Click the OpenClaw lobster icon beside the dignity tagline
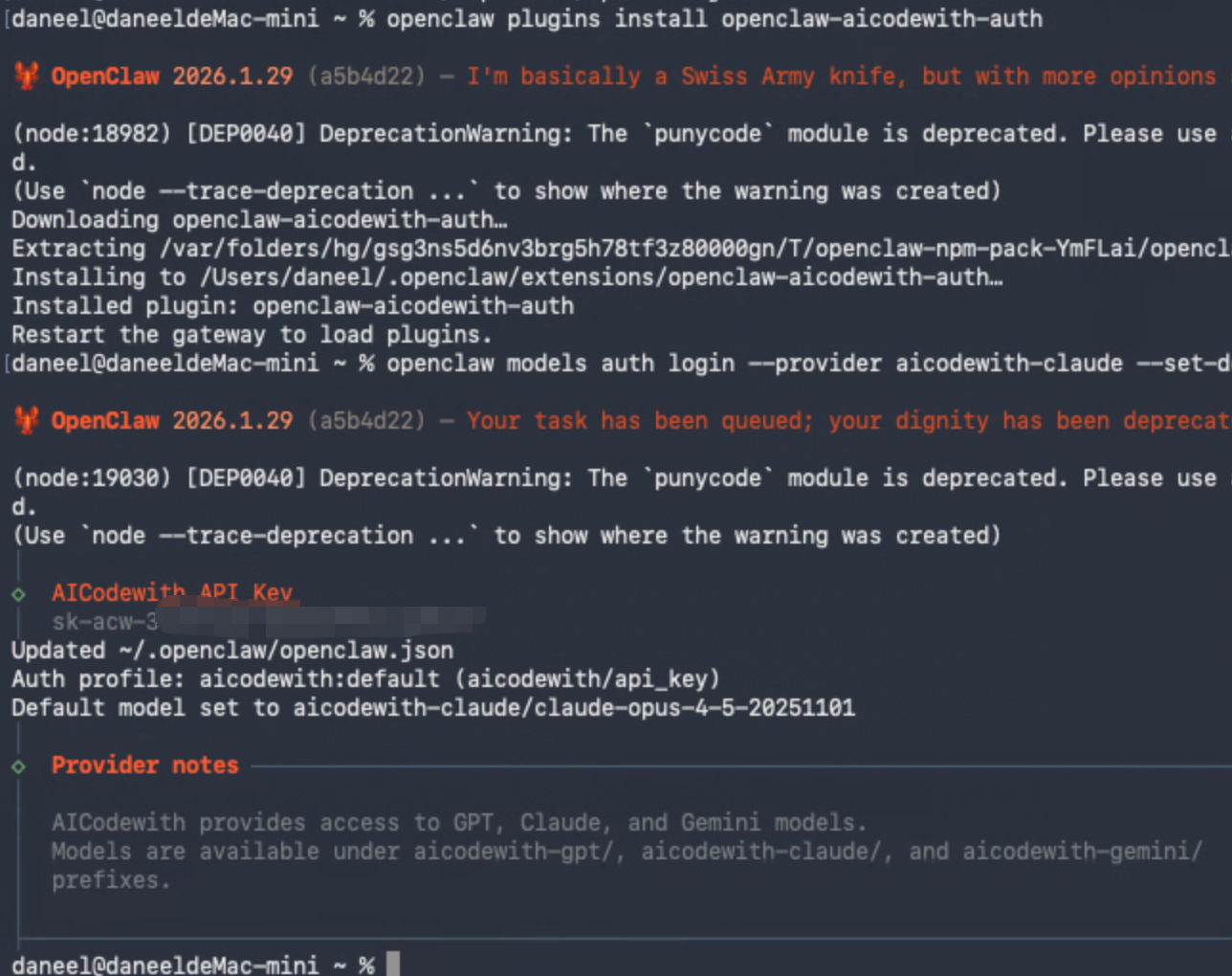 [27, 420]
